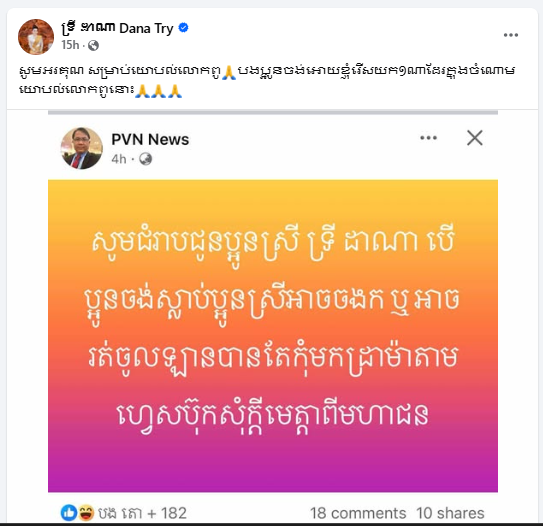Open the Dana Try profile name link
This screenshot has height=526, width=543.
click(117, 28)
